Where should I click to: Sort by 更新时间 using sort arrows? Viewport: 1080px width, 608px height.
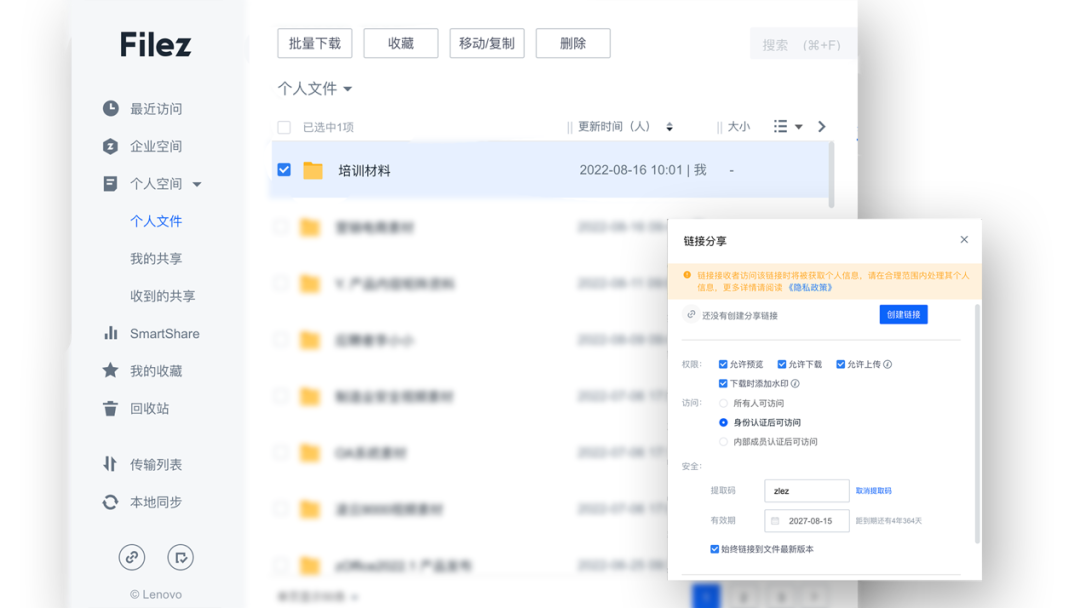pos(669,127)
